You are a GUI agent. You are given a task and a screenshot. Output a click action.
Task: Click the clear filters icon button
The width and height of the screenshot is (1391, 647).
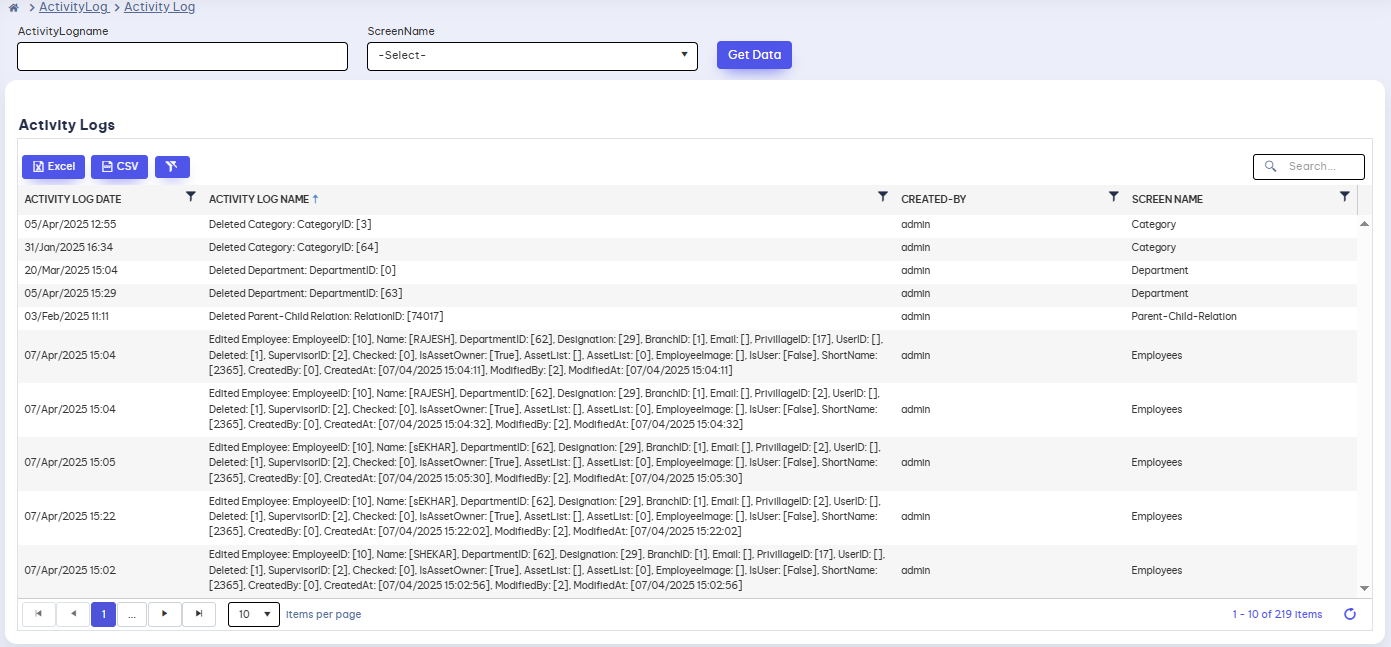[172, 167]
